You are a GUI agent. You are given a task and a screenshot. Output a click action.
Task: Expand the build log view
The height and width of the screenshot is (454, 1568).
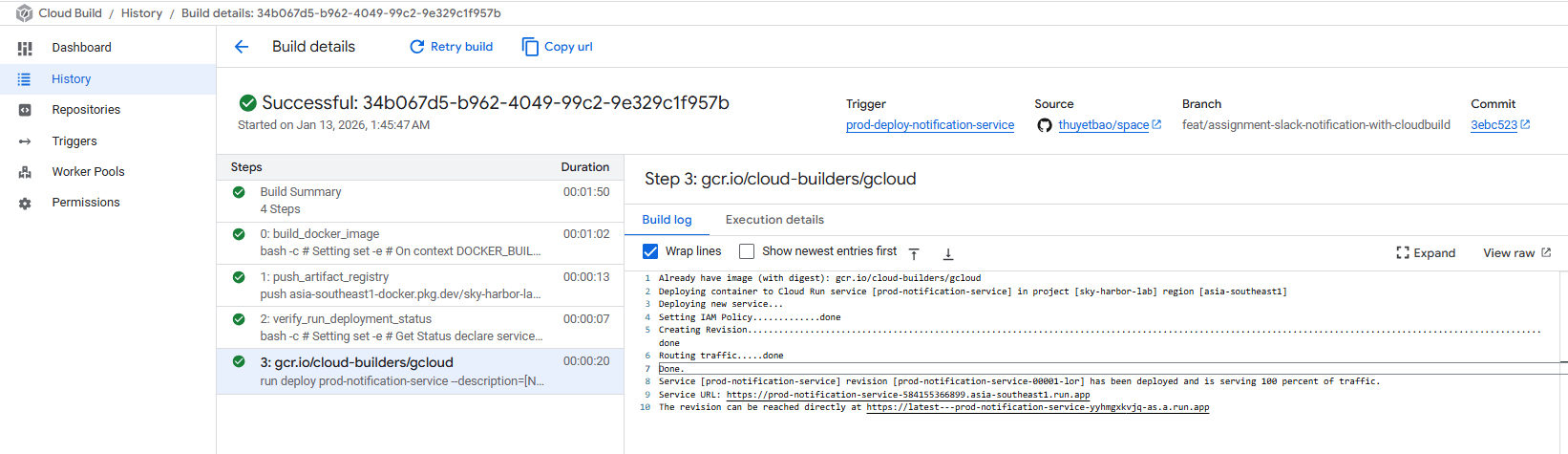tap(1425, 253)
